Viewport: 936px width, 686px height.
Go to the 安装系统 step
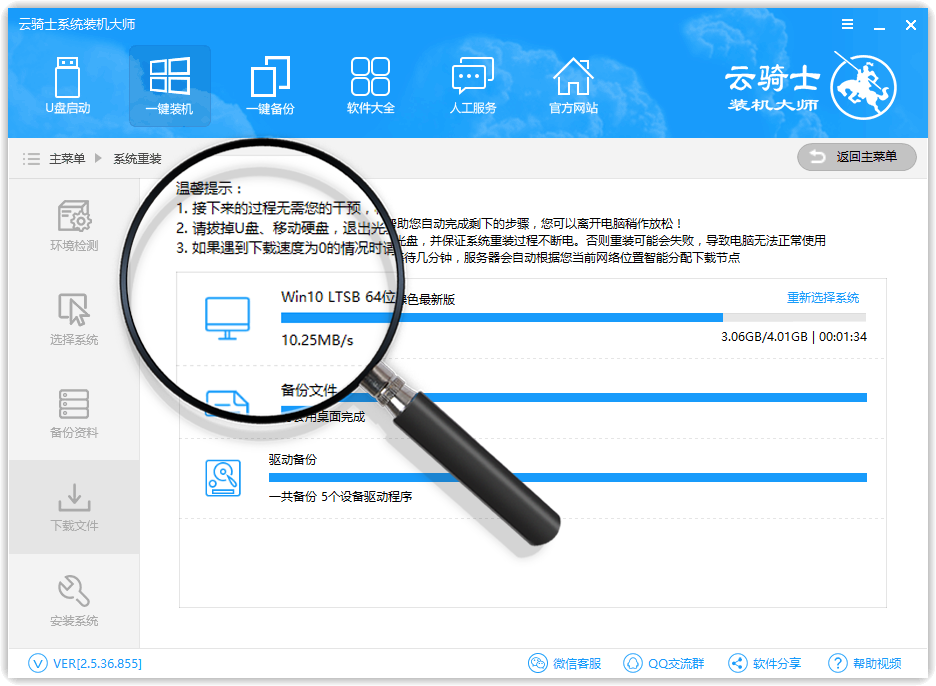coord(74,601)
